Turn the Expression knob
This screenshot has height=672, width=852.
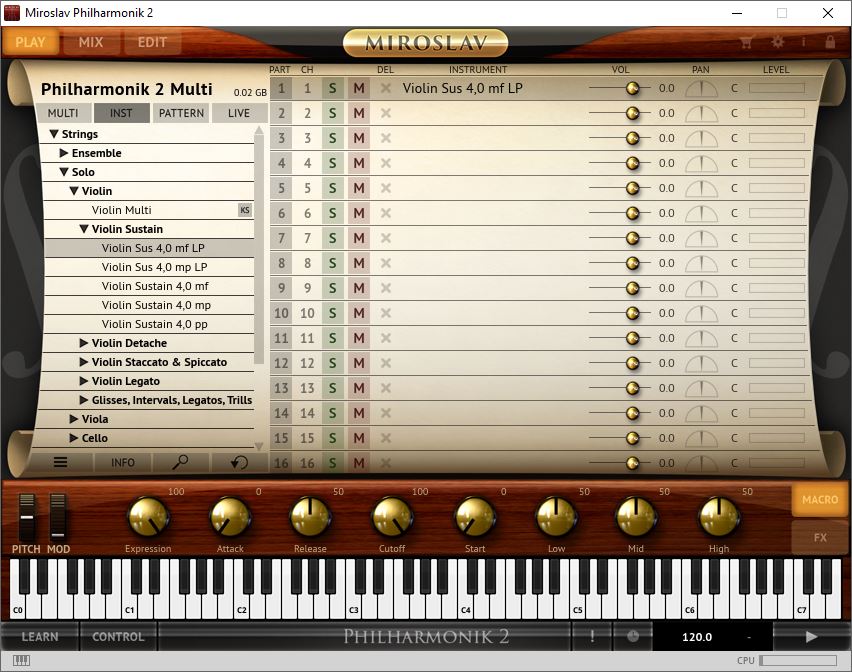[x=148, y=517]
